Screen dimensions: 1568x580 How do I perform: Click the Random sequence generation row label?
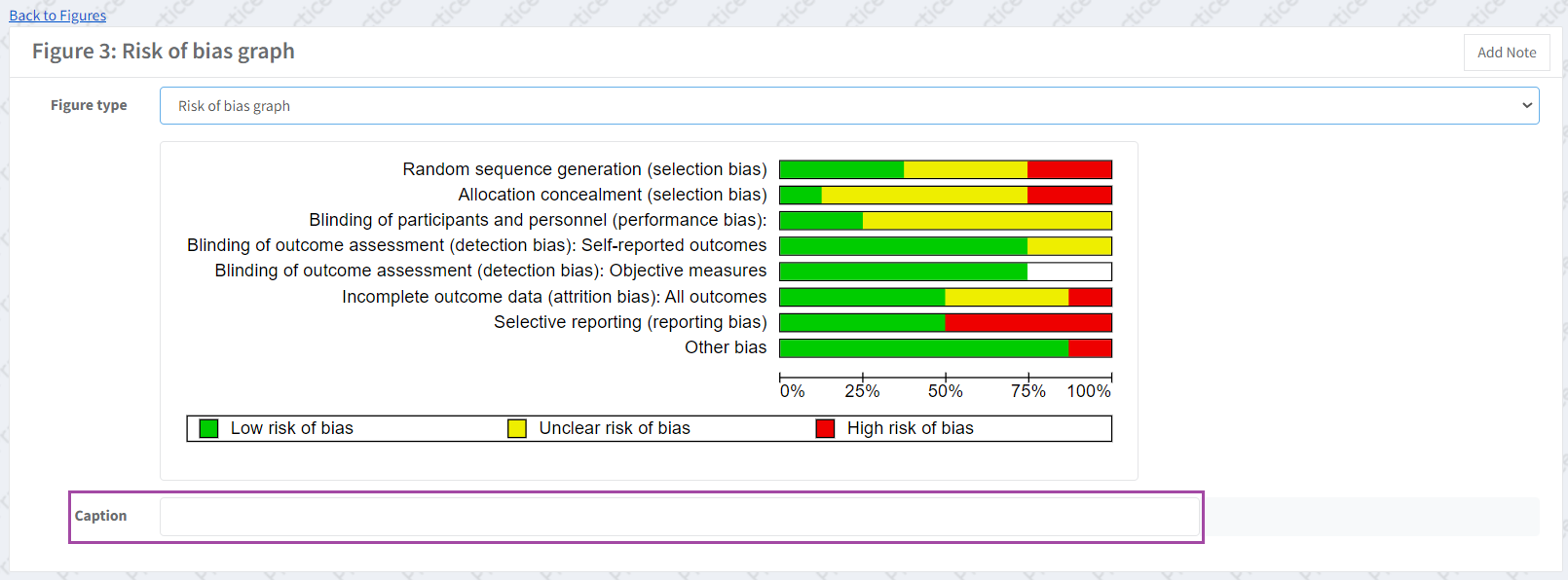coord(584,169)
